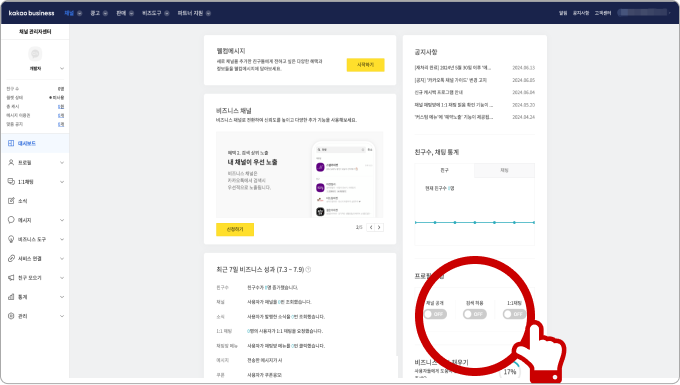Toggle the 1:1채팅 switch in profile settings
Image resolution: width=680 pixels, height=385 pixels.
click(514, 314)
